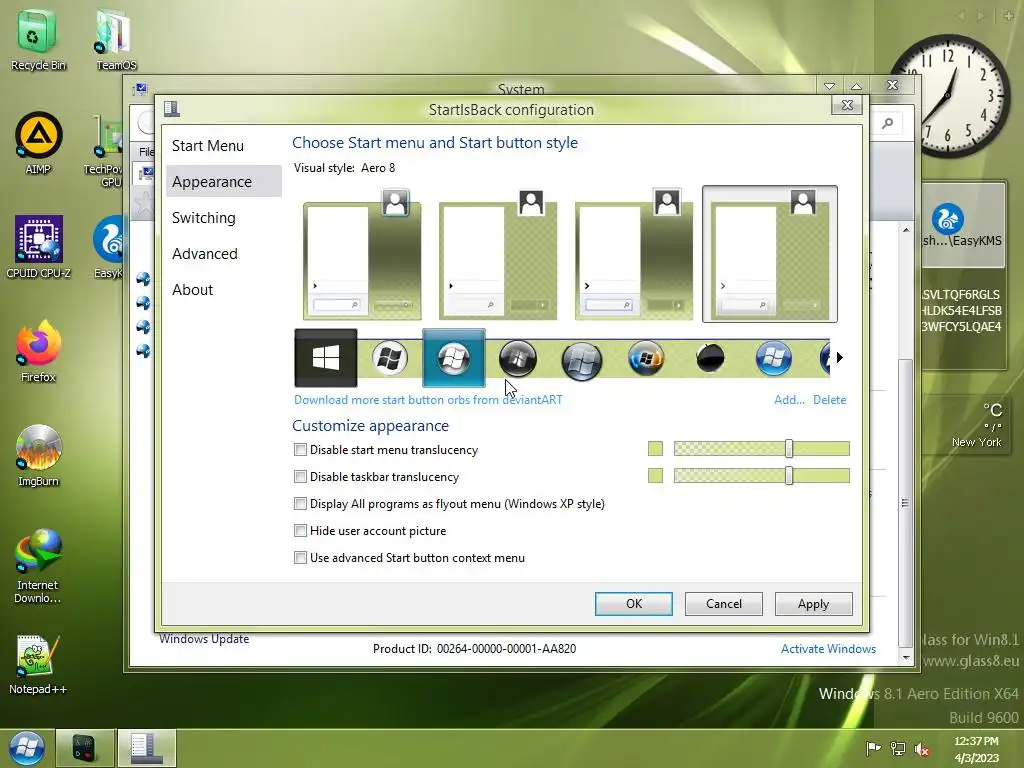Screen dimensions: 1024x768
Task: Click the Apply button
Action: (x=813, y=603)
